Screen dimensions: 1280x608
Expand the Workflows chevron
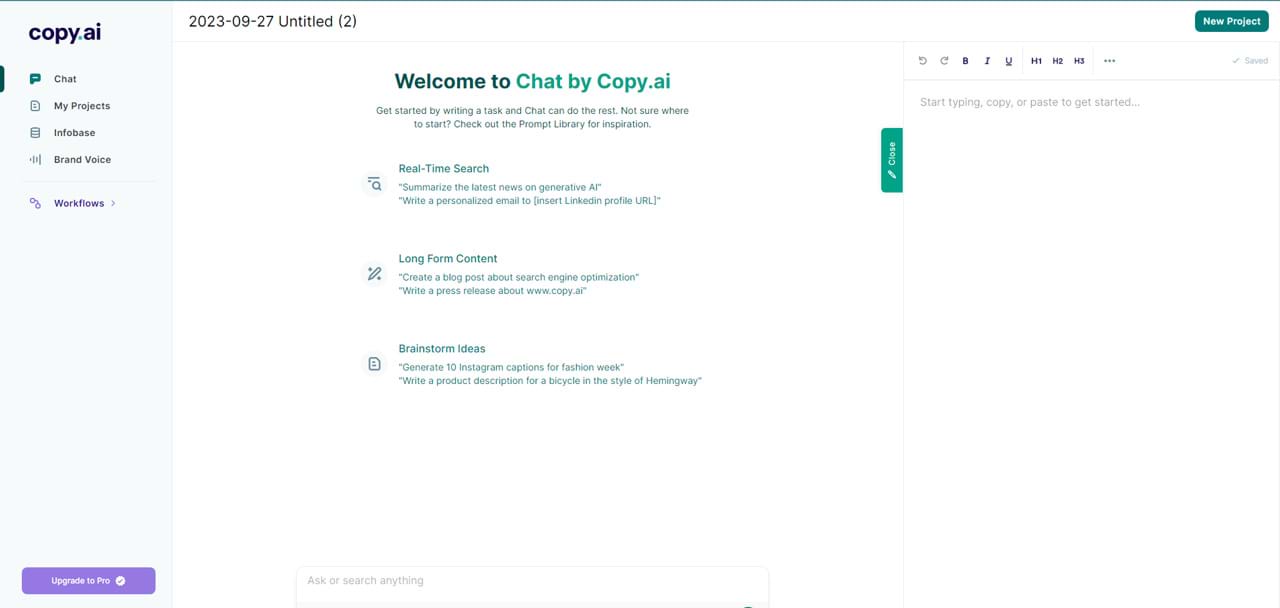tap(113, 203)
